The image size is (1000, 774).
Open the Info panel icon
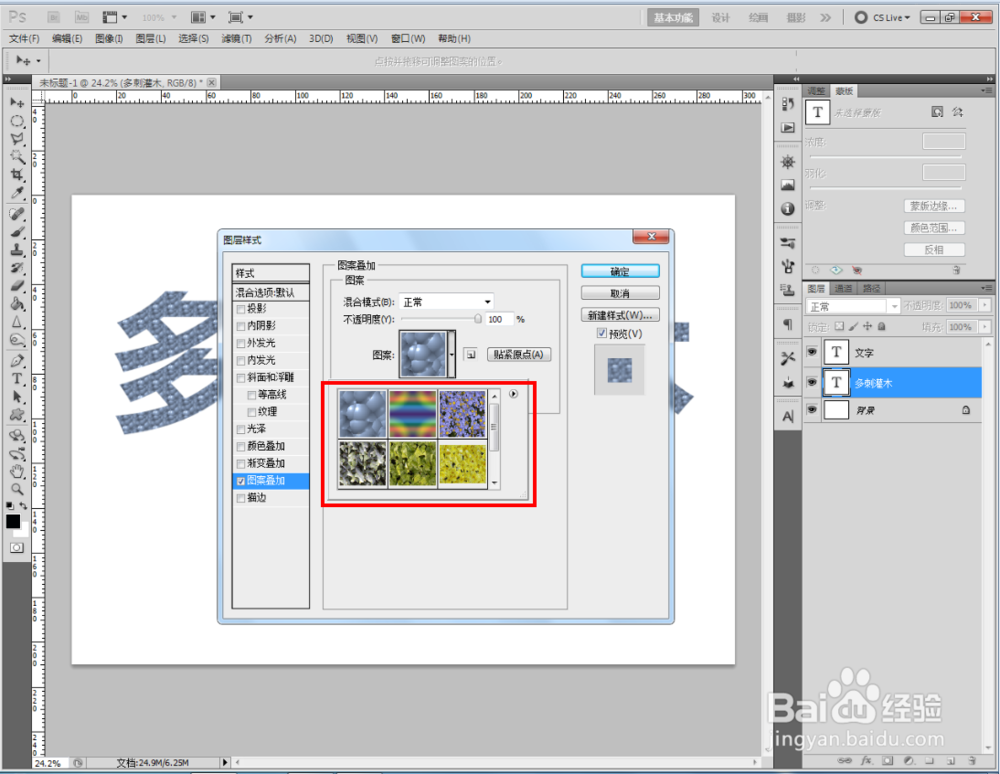[x=788, y=209]
